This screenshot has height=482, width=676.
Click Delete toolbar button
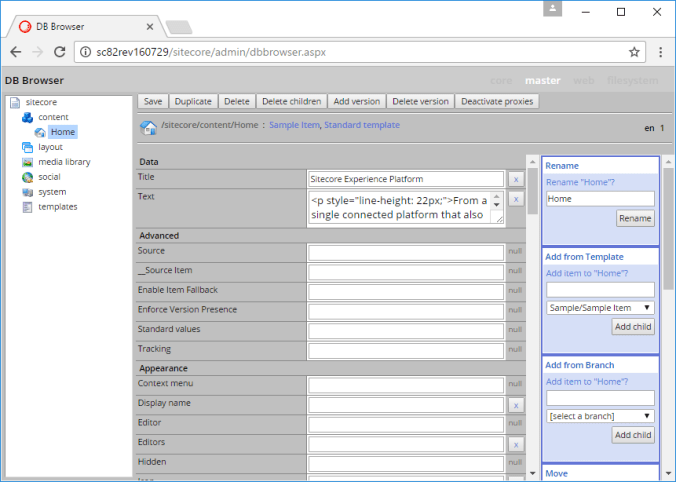click(237, 102)
